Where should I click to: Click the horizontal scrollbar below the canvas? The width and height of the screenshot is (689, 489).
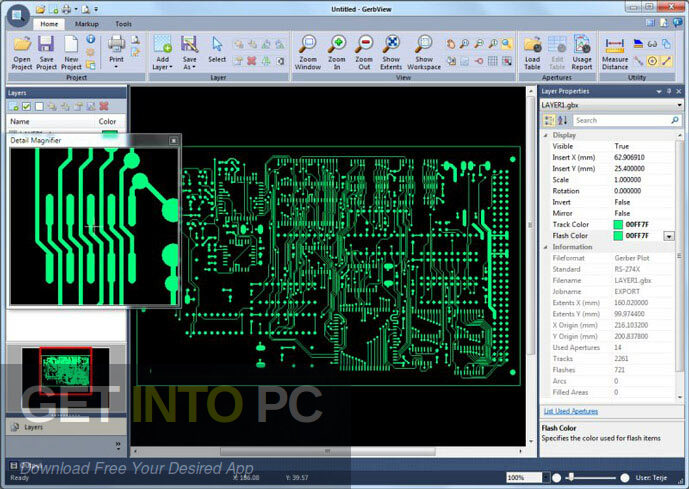(327, 451)
